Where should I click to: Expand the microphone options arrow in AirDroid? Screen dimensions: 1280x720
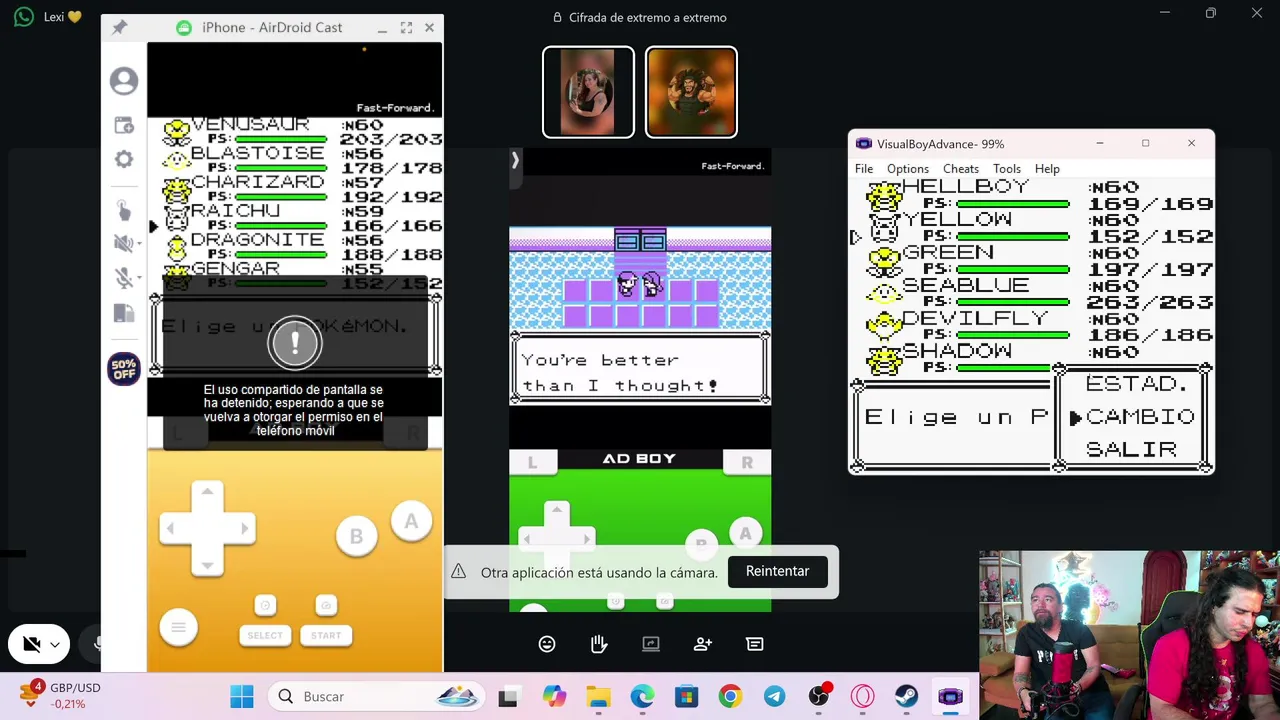(x=138, y=278)
